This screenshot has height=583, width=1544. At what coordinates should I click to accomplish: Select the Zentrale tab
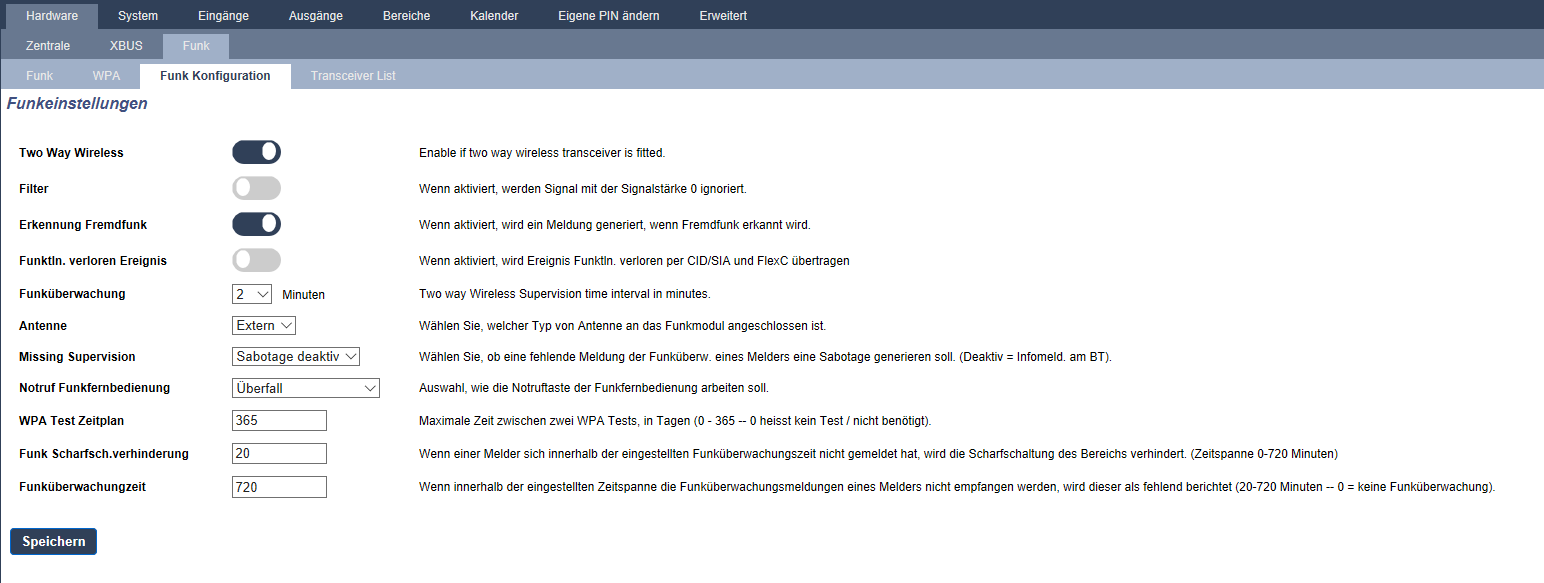click(48, 46)
